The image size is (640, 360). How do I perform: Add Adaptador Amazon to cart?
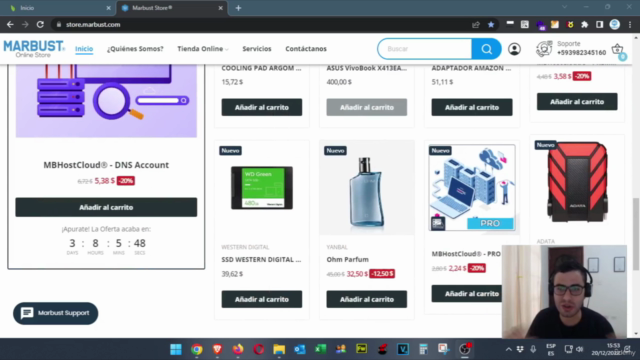tap(472, 107)
